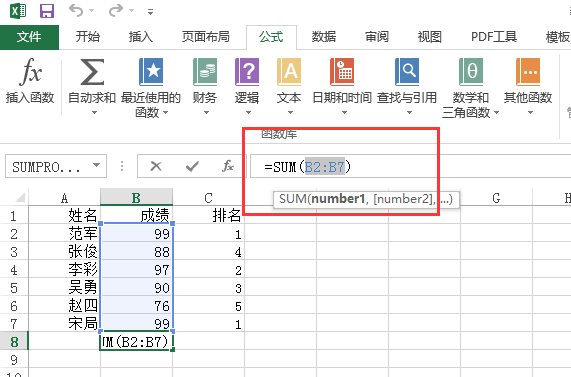Open the 文件 tab
This screenshot has height=377, width=571.
pyautogui.click(x=29, y=37)
